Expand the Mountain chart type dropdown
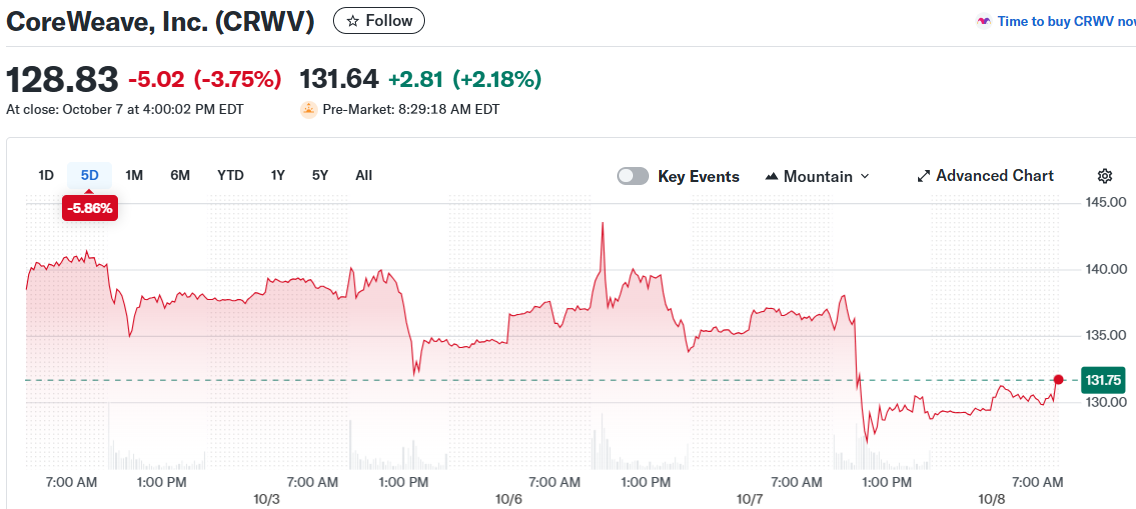Screen dimensions: 1136x509 865,177
